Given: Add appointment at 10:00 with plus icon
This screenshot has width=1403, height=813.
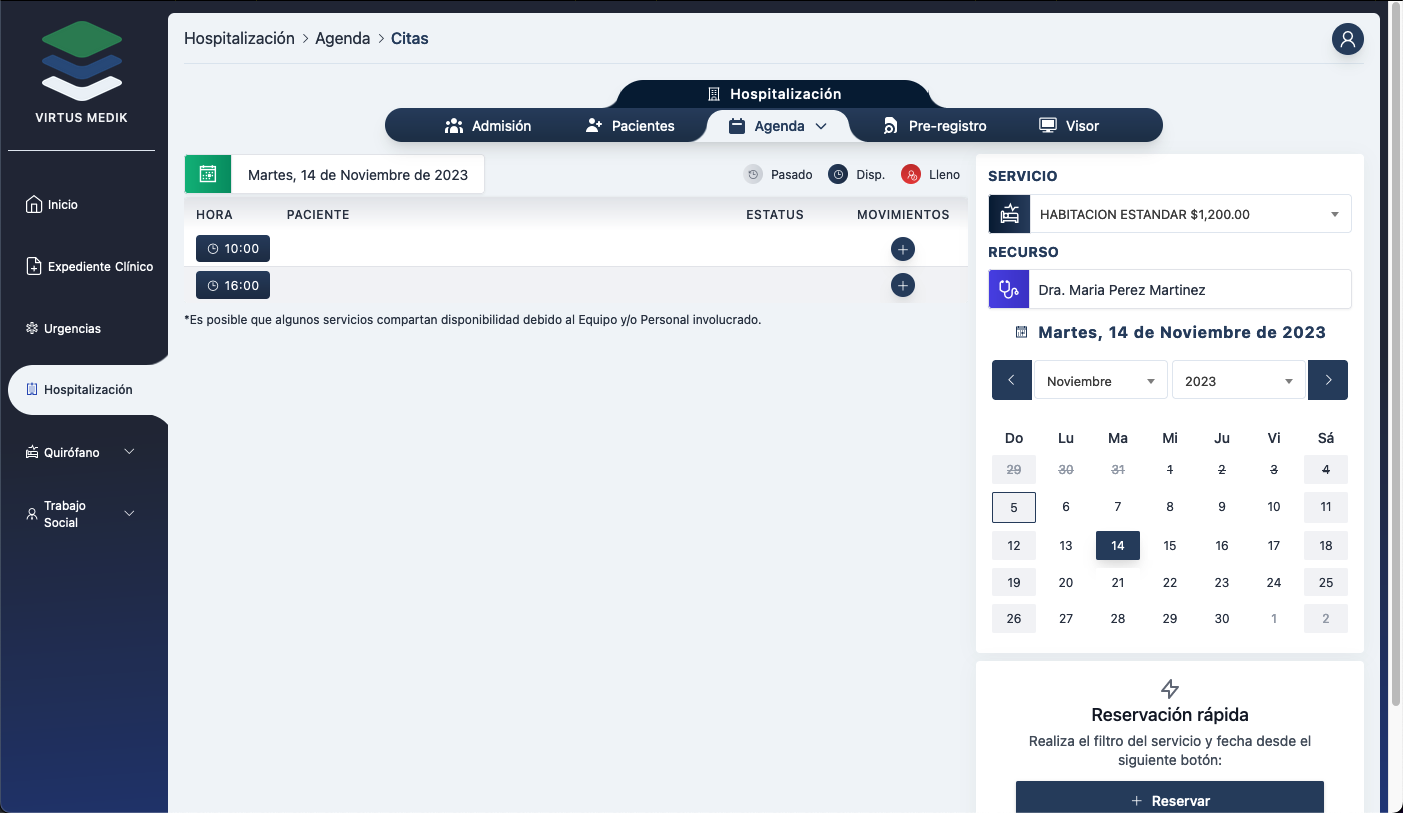Looking at the screenshot, I should pyautogui.click(x=902, y=249).
